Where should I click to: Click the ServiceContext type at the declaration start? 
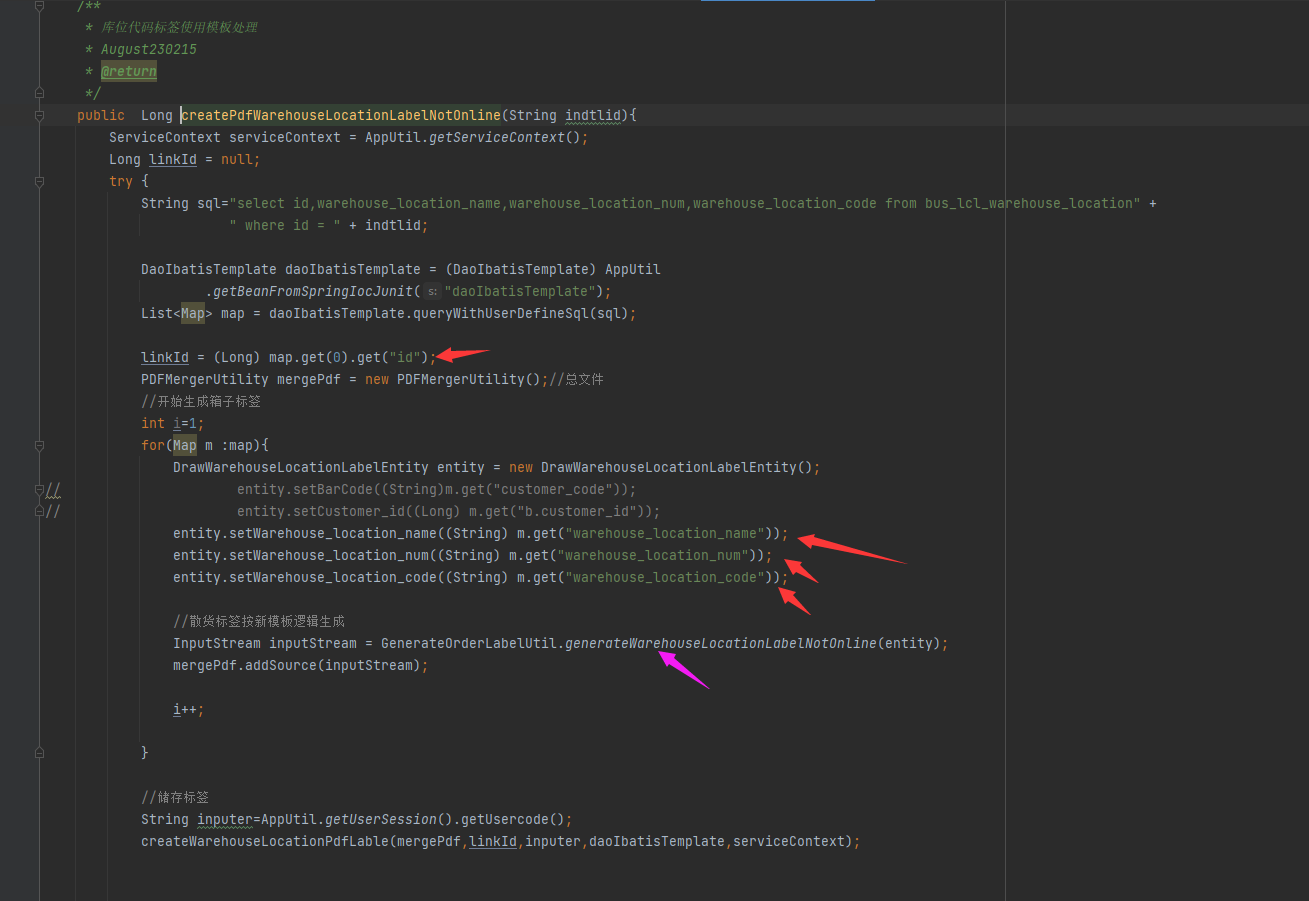point(165,137)
